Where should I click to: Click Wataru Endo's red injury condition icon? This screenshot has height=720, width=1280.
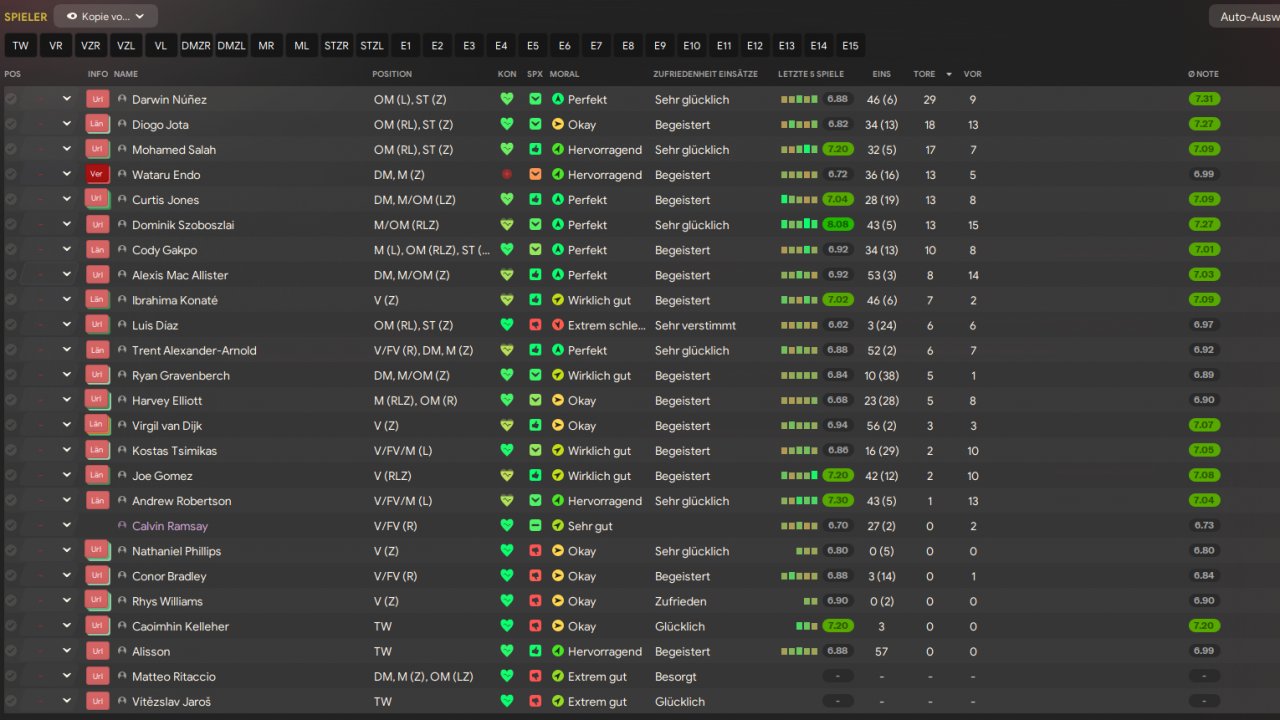pos(507,175)
